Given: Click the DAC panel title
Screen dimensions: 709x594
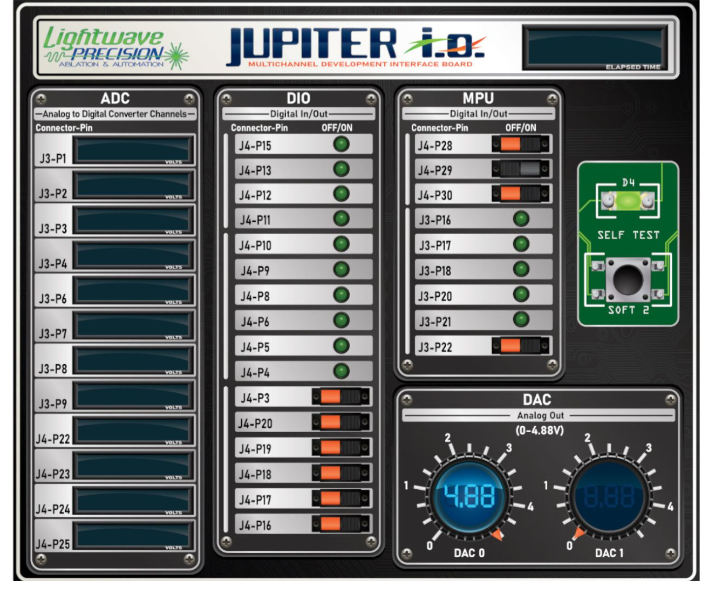Looking at the screenshot, I should coord(537,400).
